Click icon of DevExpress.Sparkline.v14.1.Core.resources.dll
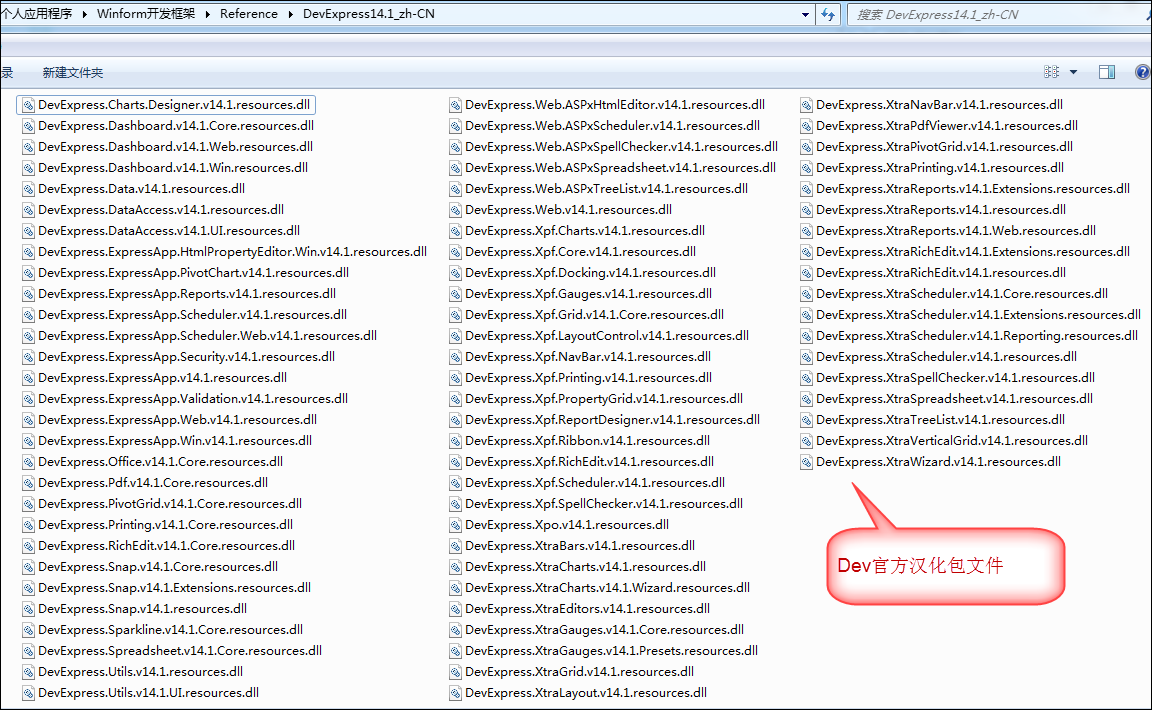The width and height of the screenshot is (1152, 710). tap(29, 630)
